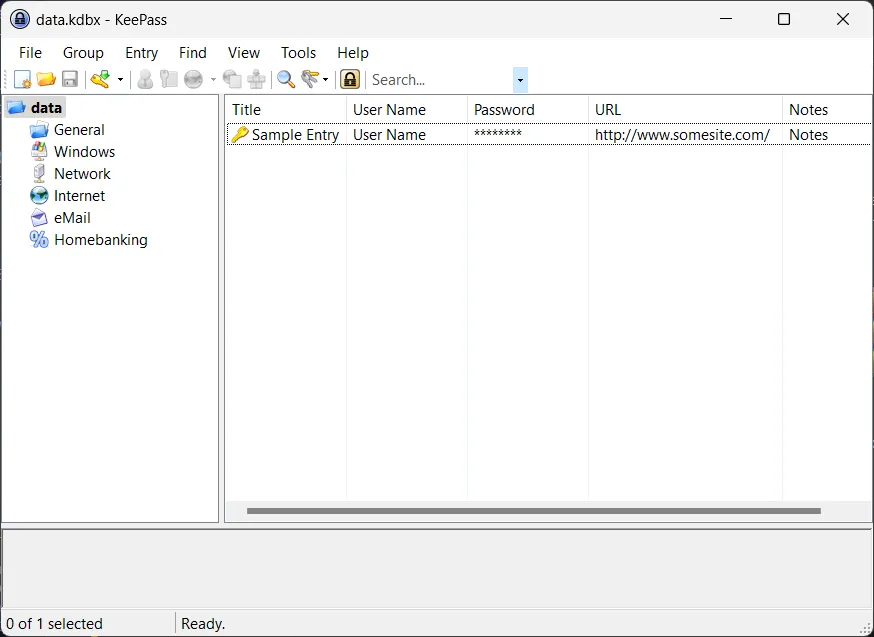Open the Add Entry dropdown arrow

(120, 80)
